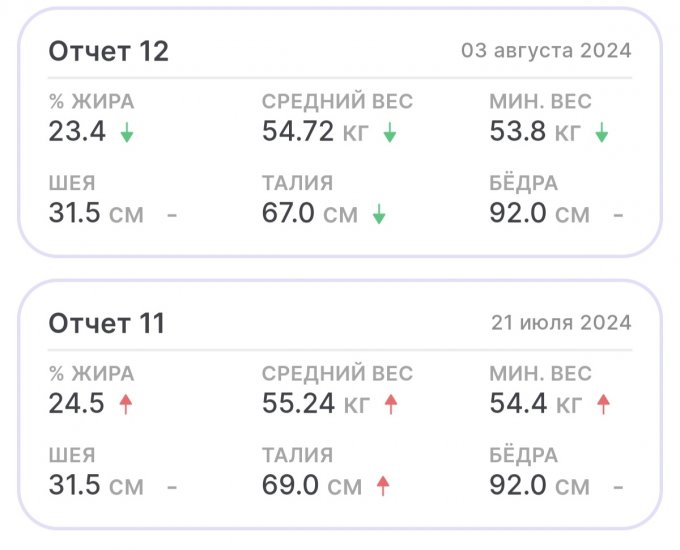Click green arrow next to 53.8 кг
This screenshot has height=550, width=680.
[601, 133]
